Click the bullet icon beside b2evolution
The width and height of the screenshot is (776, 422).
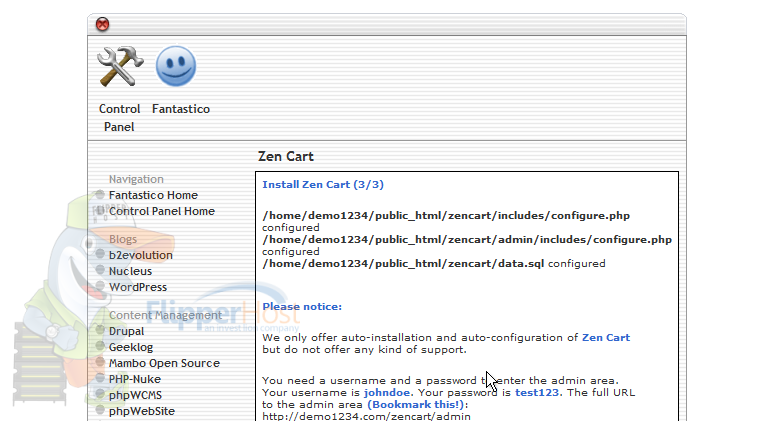tap(100, 254)
